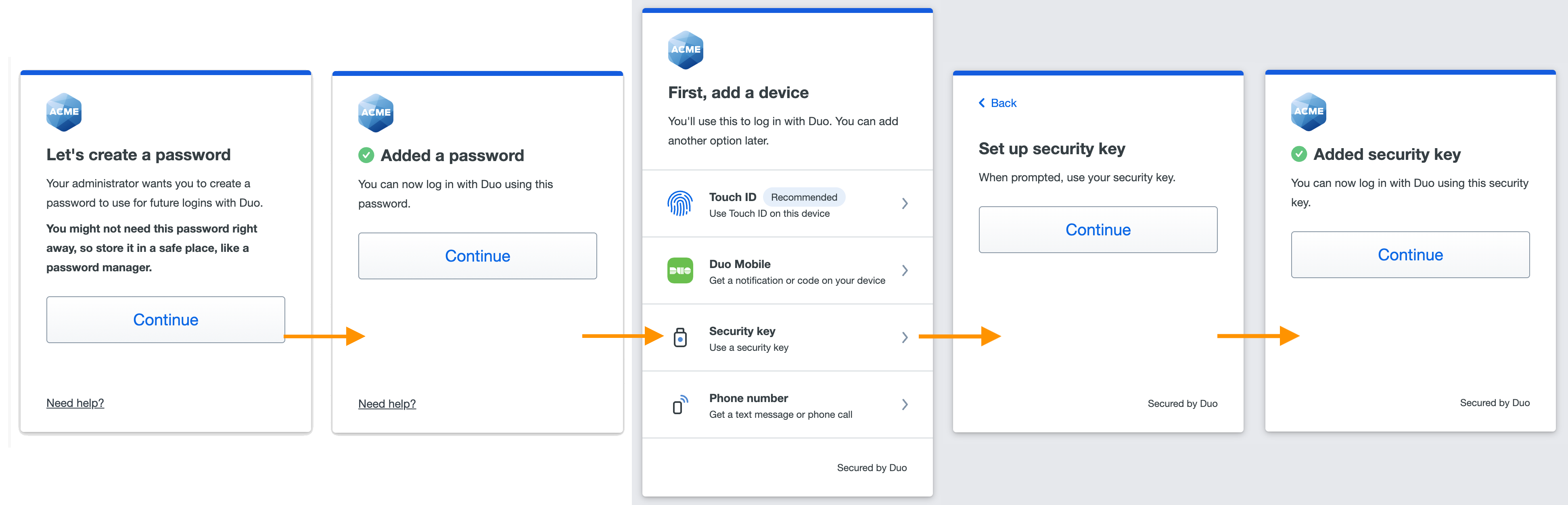
Task: Expand Touch ID option with chevron arrow
Action: (x=905, y=203)
